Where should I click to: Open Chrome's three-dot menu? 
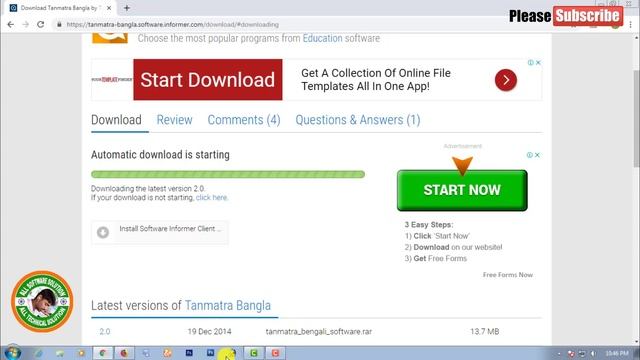[631, 25]
